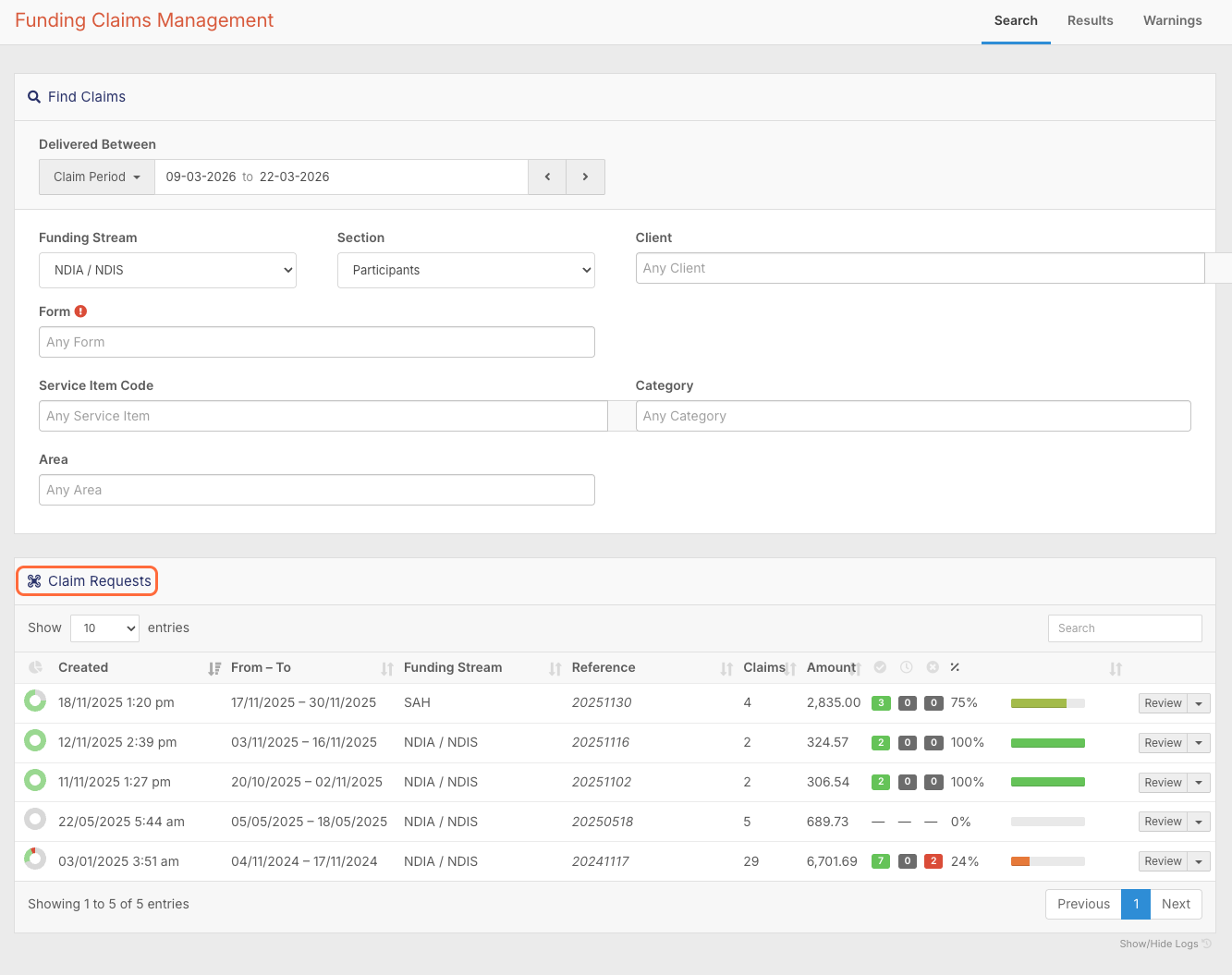The width and height of the screenshot is (1232, 975).
Task: Expand Review options arrow for reference 20251116
Action: tap(1199, 743)
